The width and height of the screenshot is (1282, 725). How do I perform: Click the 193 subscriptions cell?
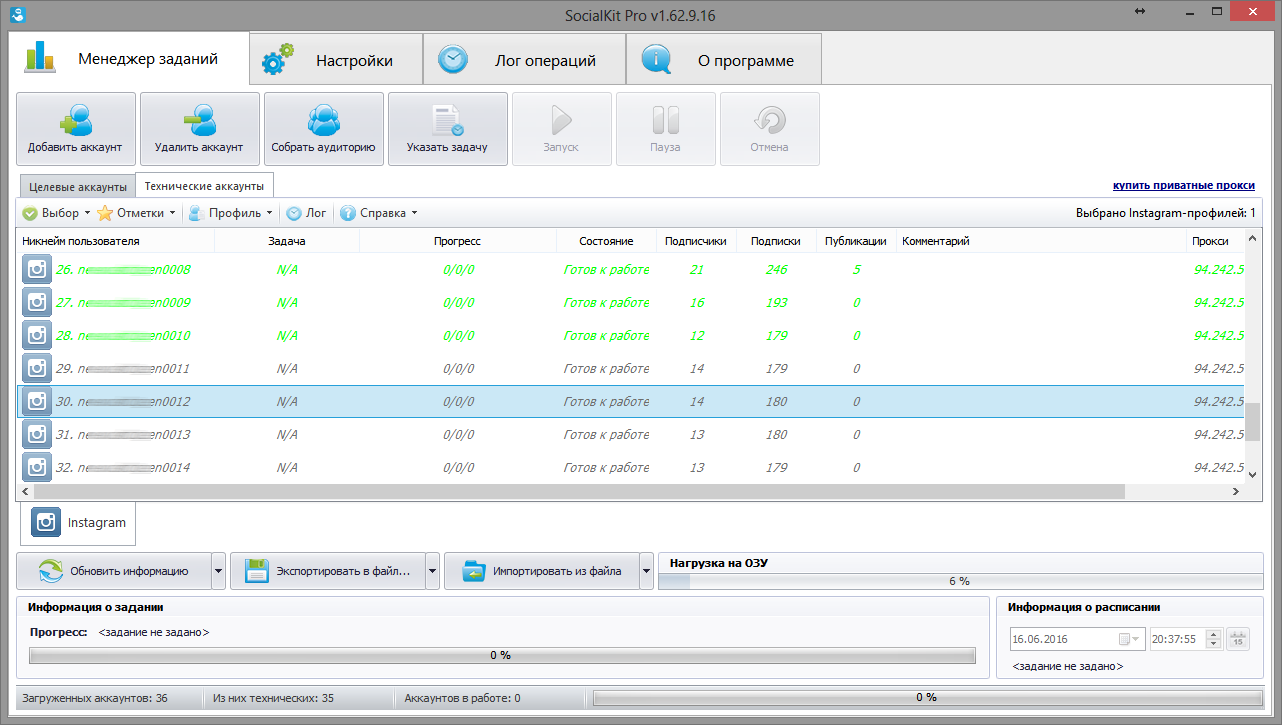click(x=776, y=303)
